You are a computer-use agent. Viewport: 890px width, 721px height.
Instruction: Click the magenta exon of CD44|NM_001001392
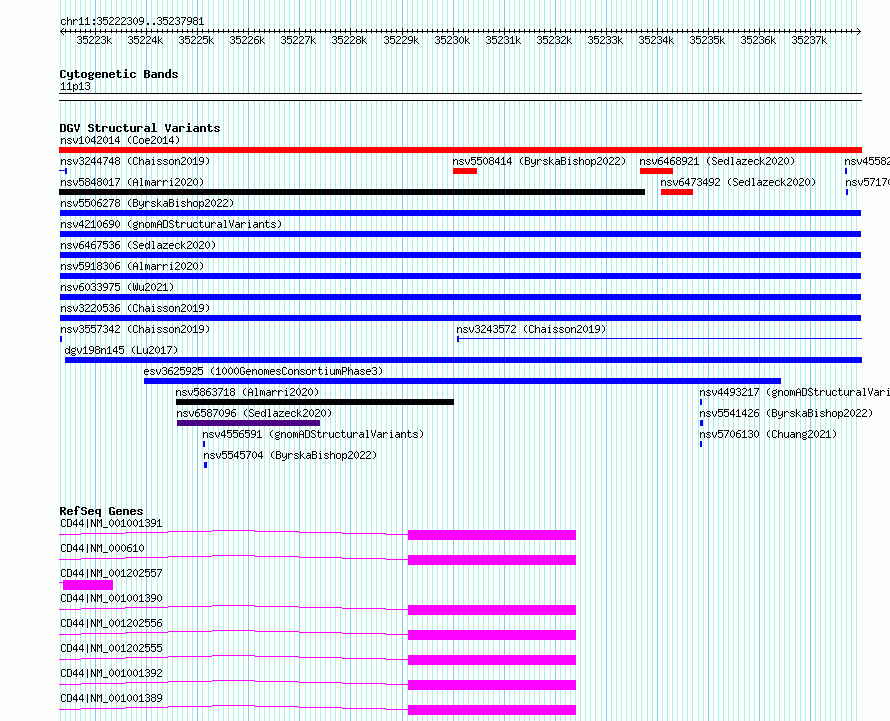pos(492,685)
